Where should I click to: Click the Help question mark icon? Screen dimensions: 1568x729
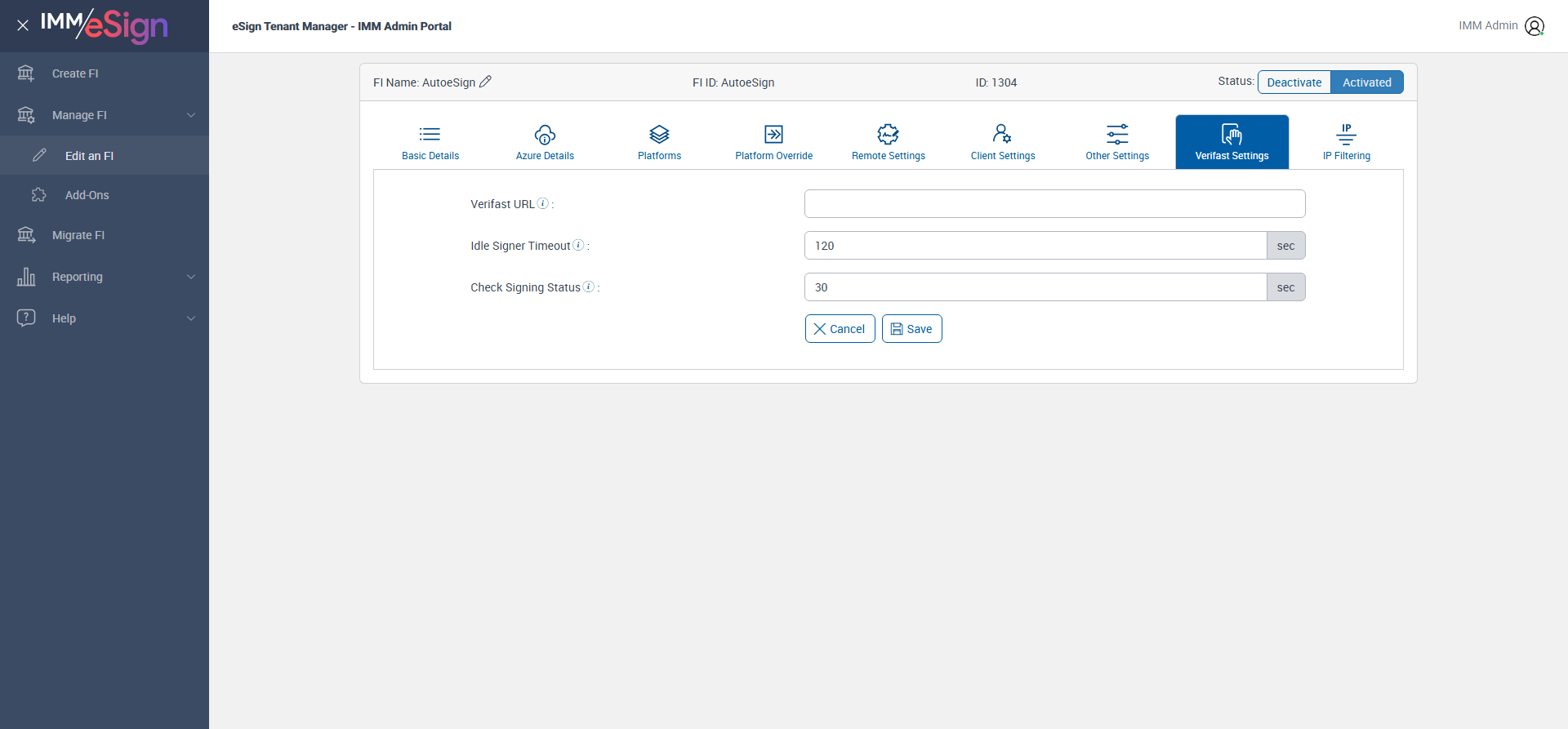(x=26, y=318)
